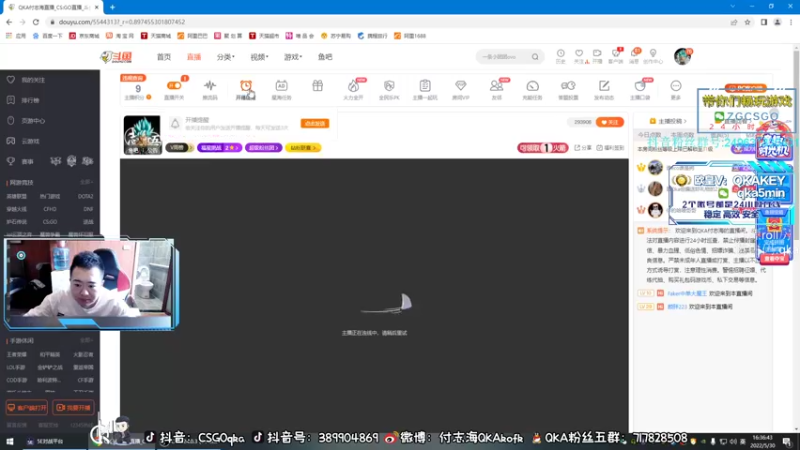Open the 发布动态 edit-pencil tool

pos(604,86)
